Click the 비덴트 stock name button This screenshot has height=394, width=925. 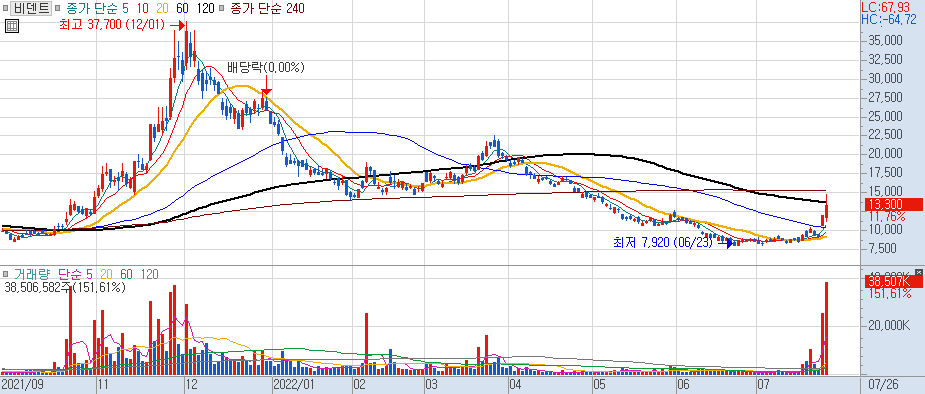click(x=32, y=8)
